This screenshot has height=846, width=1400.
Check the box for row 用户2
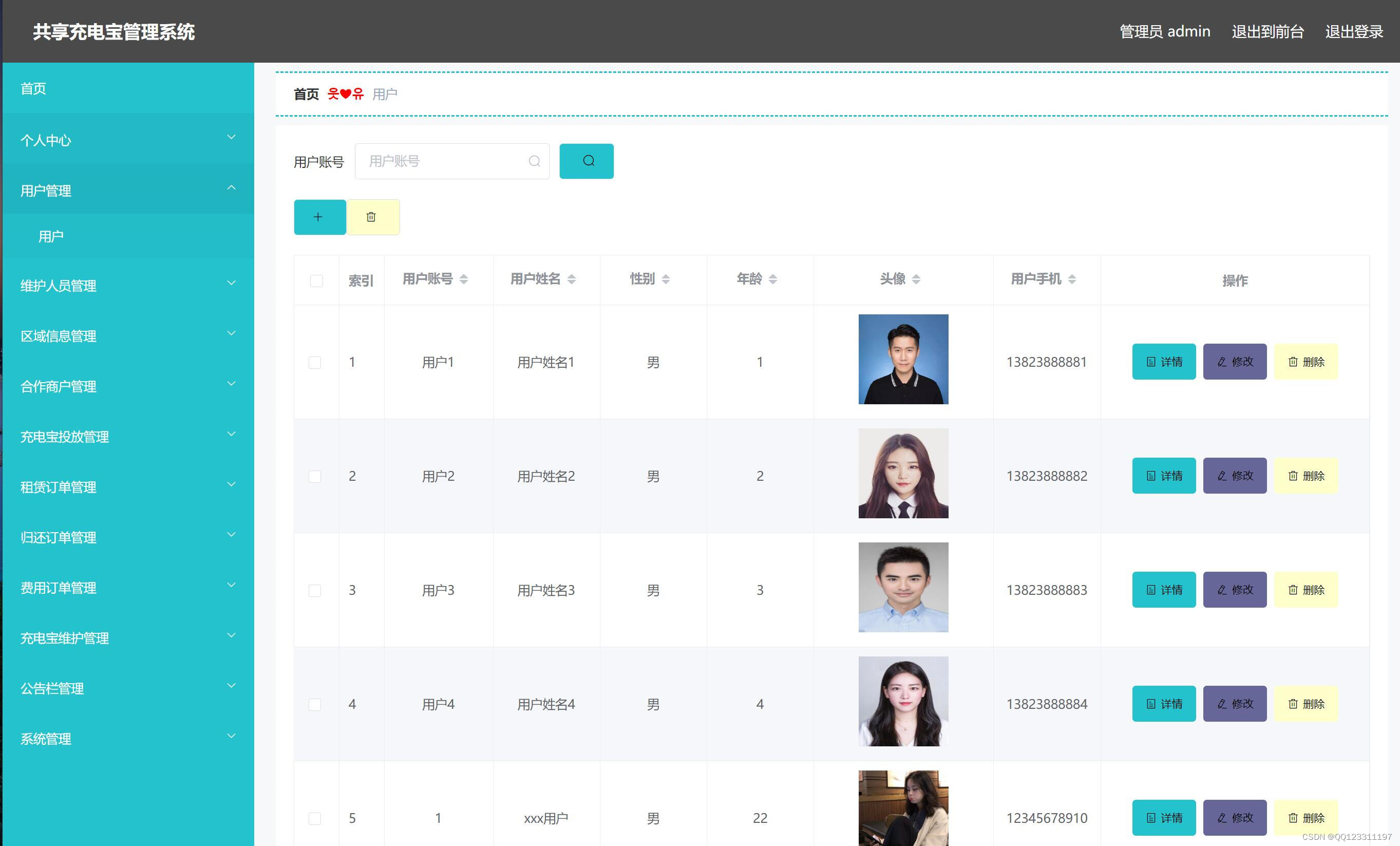click(315, 476)
